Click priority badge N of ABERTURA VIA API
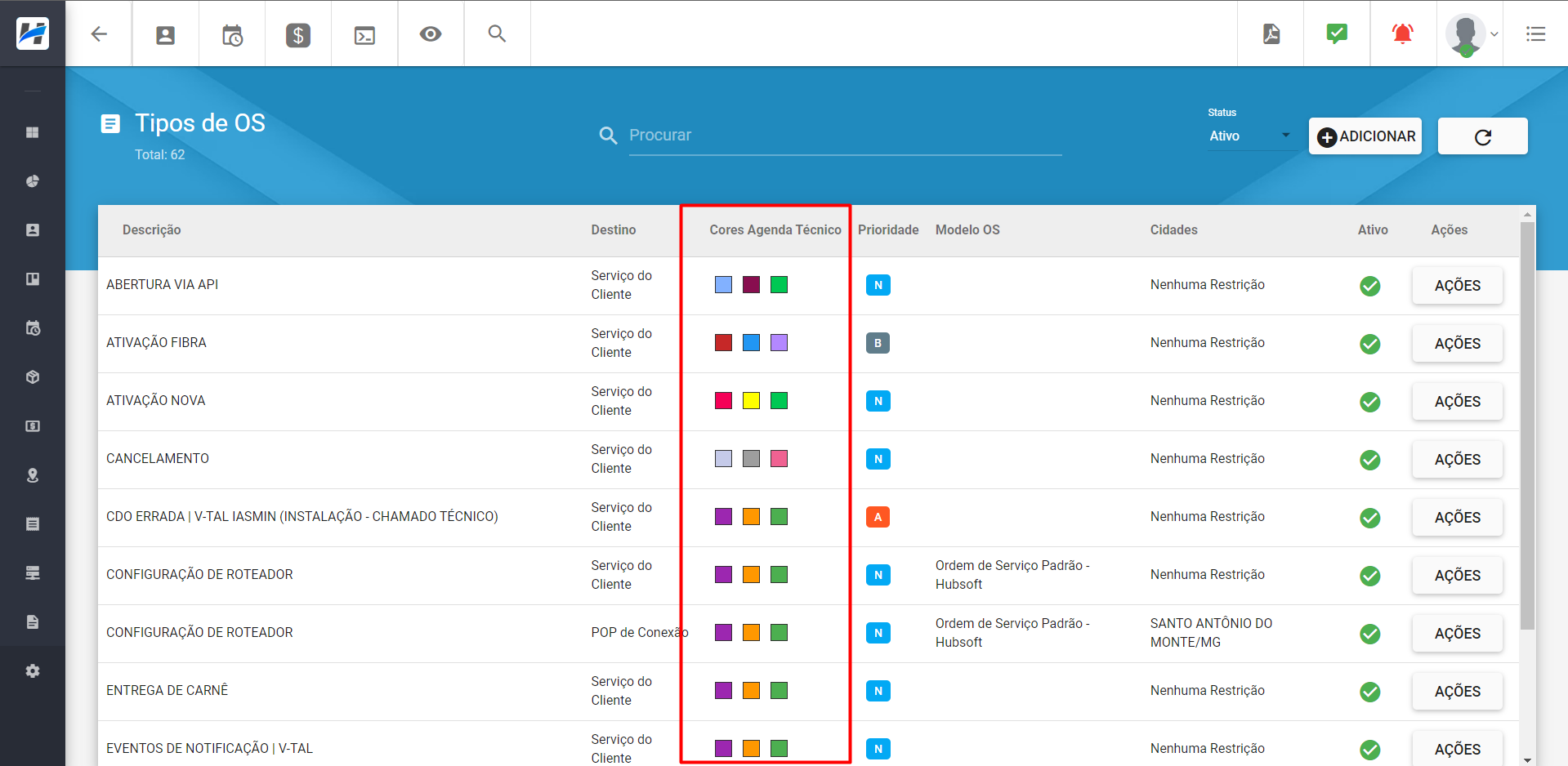Viewport: 1568px width, 766px height. click(x=878, y=285)
